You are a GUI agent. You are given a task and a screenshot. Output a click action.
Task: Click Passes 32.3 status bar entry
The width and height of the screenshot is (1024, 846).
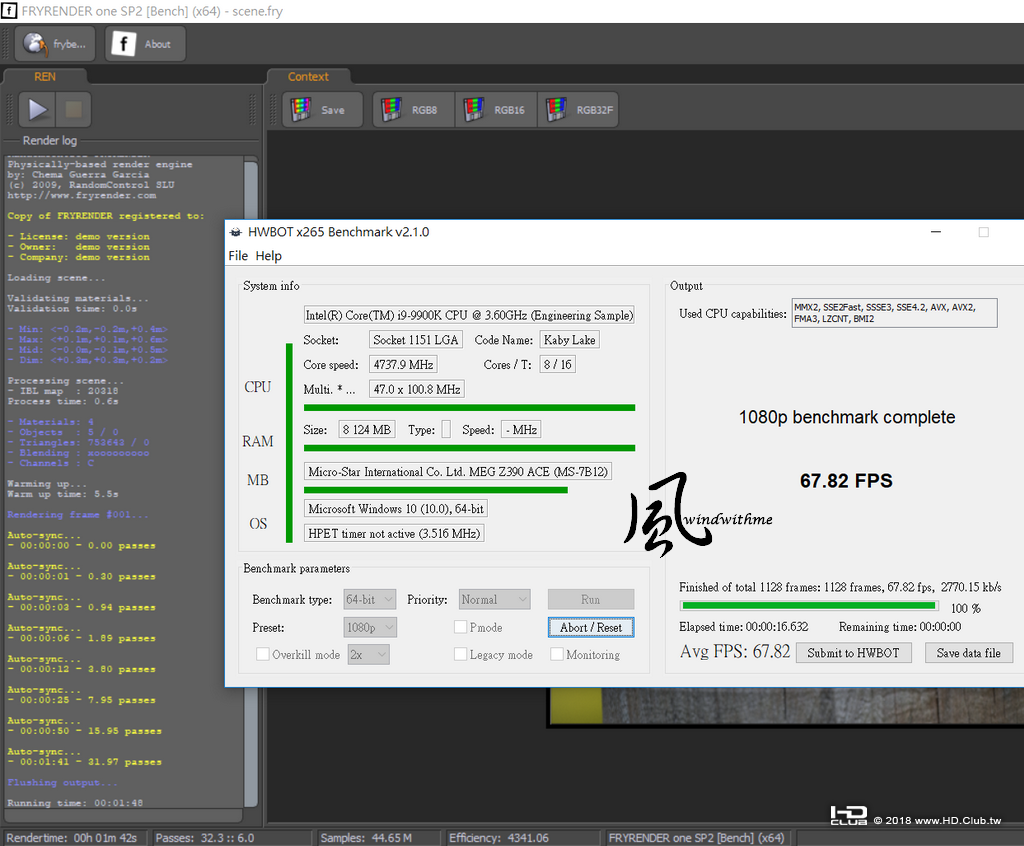pyautogui.click(x=204, y=838)
